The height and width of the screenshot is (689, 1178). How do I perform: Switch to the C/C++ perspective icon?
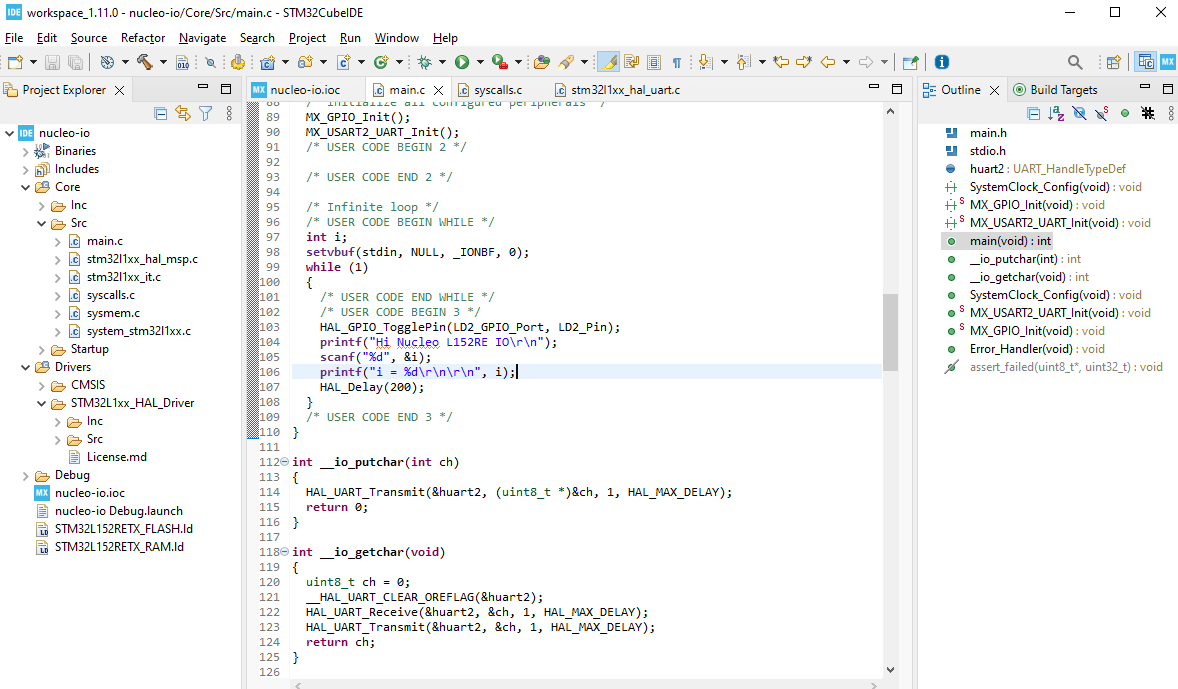(x=1146, y=62)
